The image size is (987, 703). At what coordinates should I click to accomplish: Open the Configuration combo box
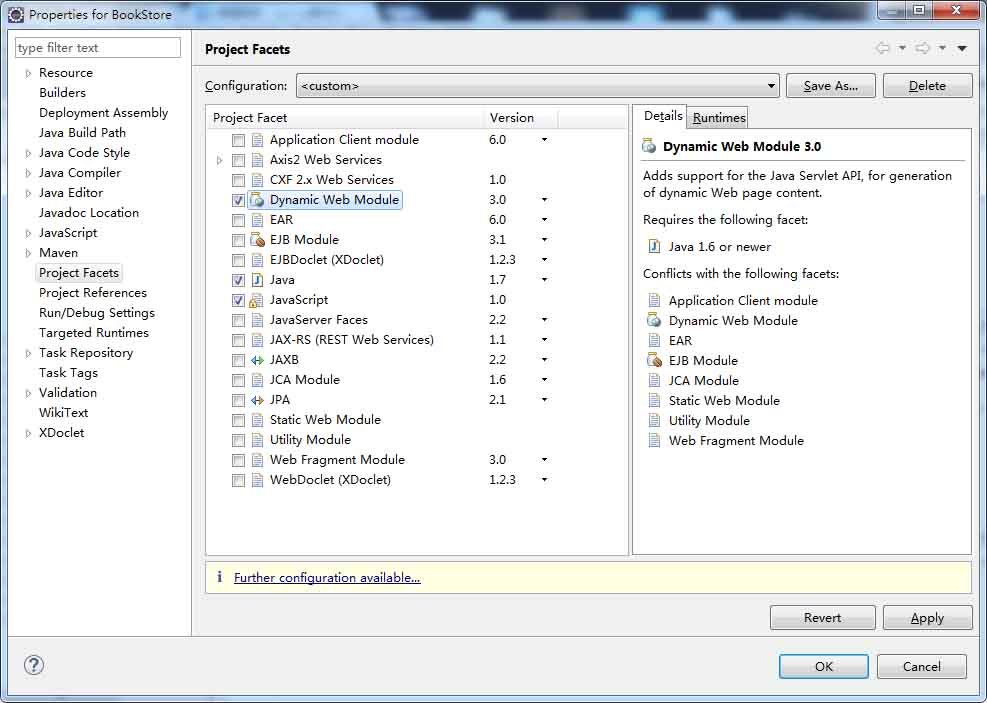point(538,86)
